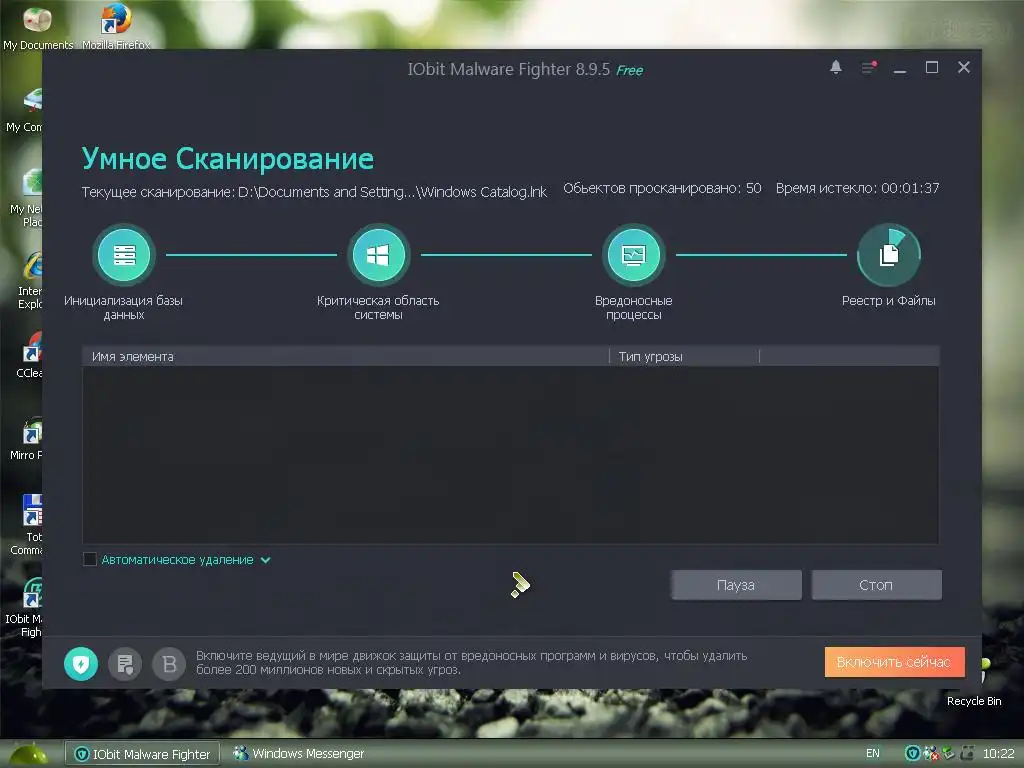Image resolution: width=1024 pixels, height=768 pixels.
Task: Click the Умное Сканирование heading
Action: pos(228,159)
